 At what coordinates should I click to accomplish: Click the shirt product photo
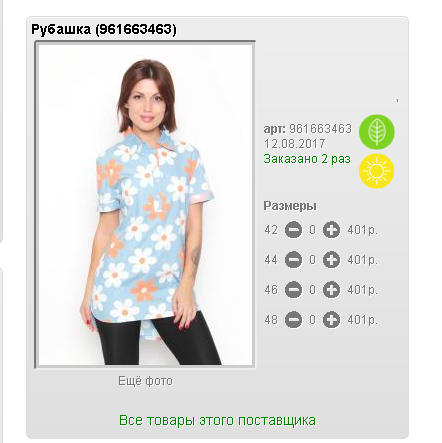coord(145,205)
